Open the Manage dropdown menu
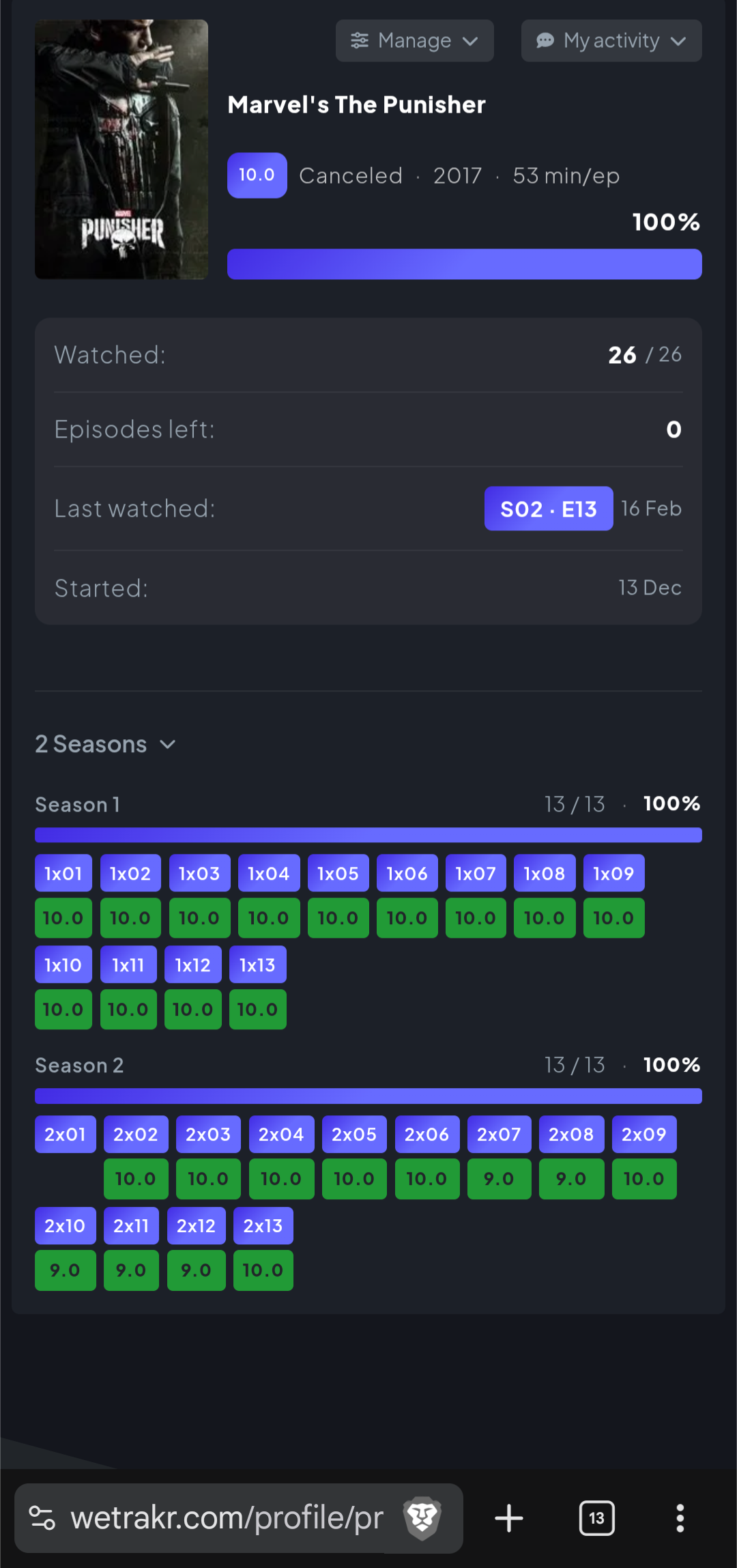737x1568 pixels. coord(414,41)
